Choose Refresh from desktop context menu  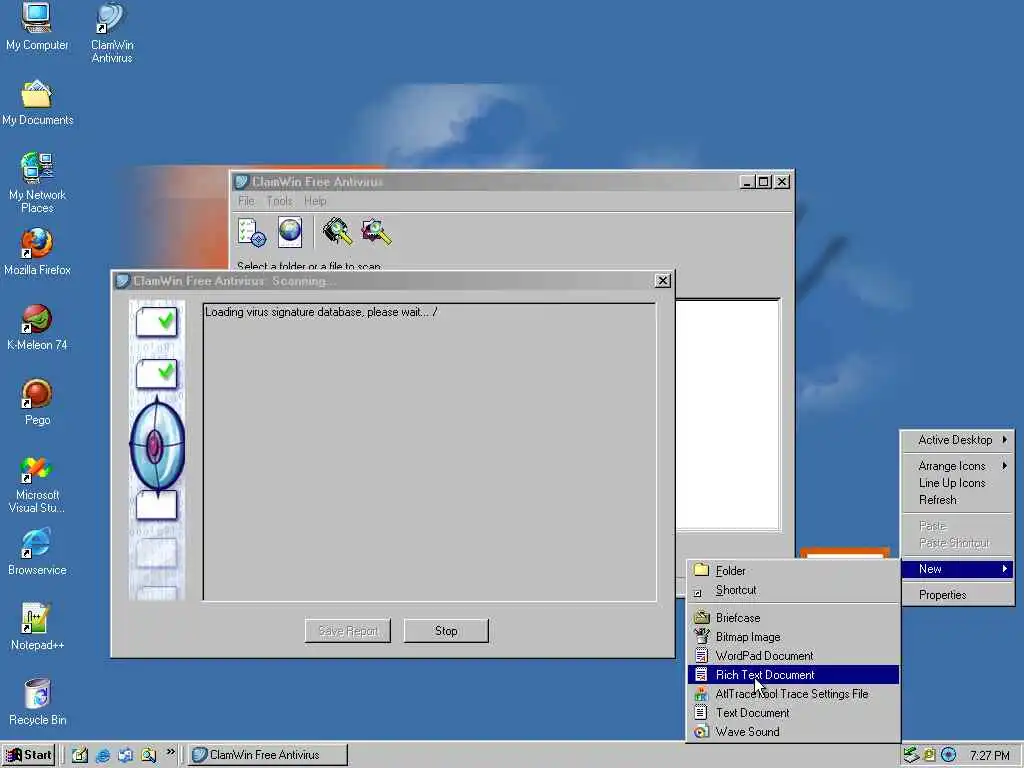click(957, 500)
